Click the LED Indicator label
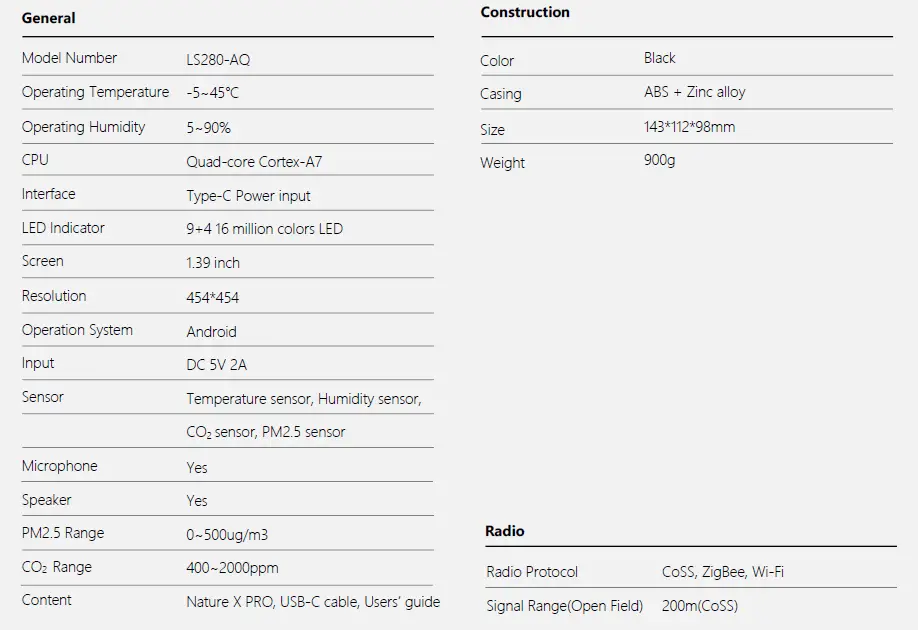 [x=63, y=228]
